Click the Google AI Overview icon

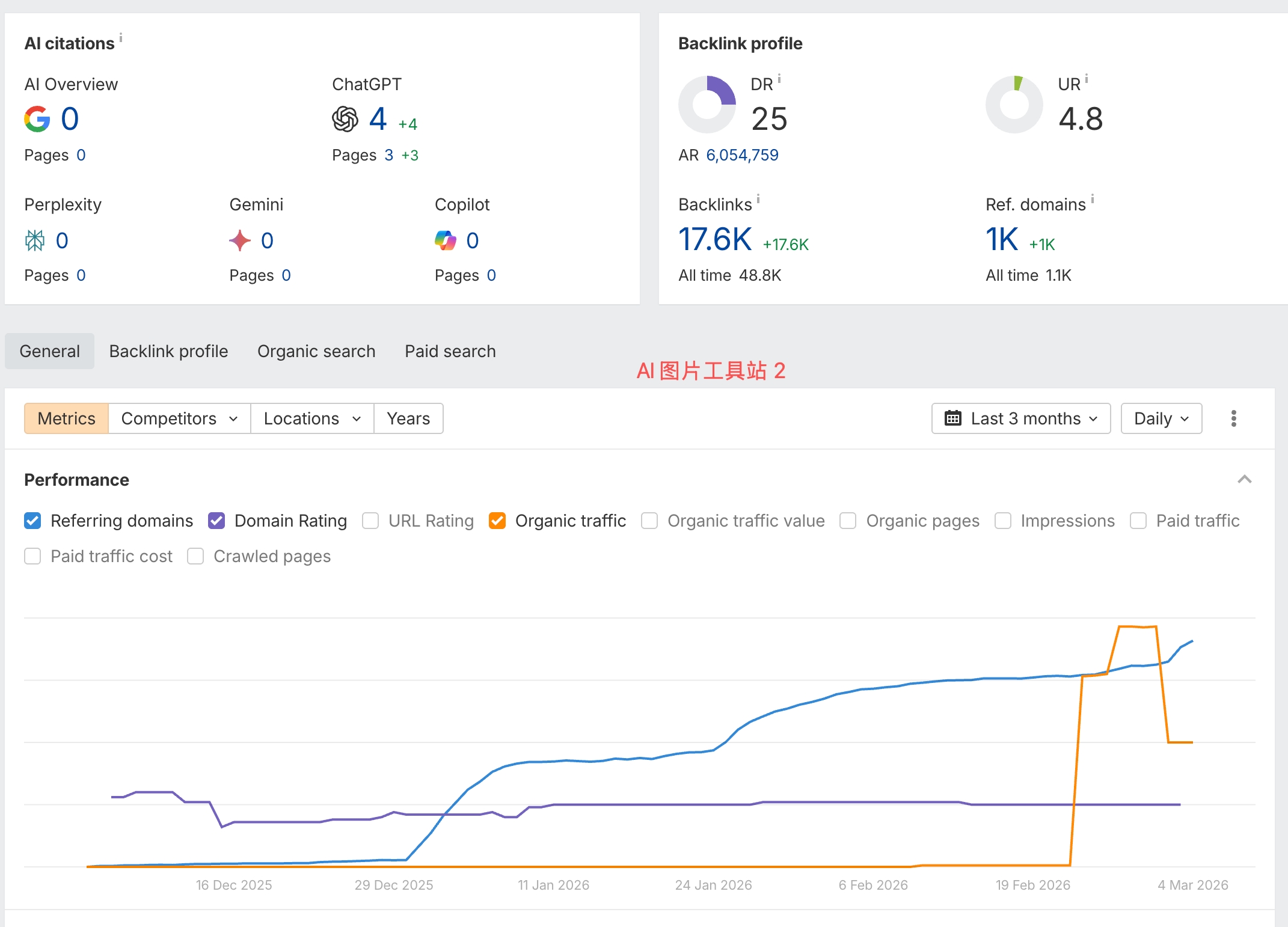coord(37,119)
